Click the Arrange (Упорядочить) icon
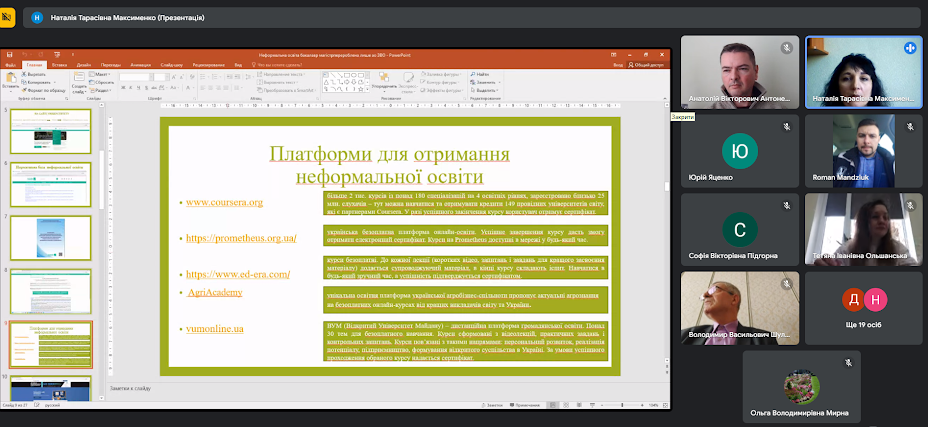Image resolution: width=928 pixels, height=427 pixels. click(x=384, y=77)
